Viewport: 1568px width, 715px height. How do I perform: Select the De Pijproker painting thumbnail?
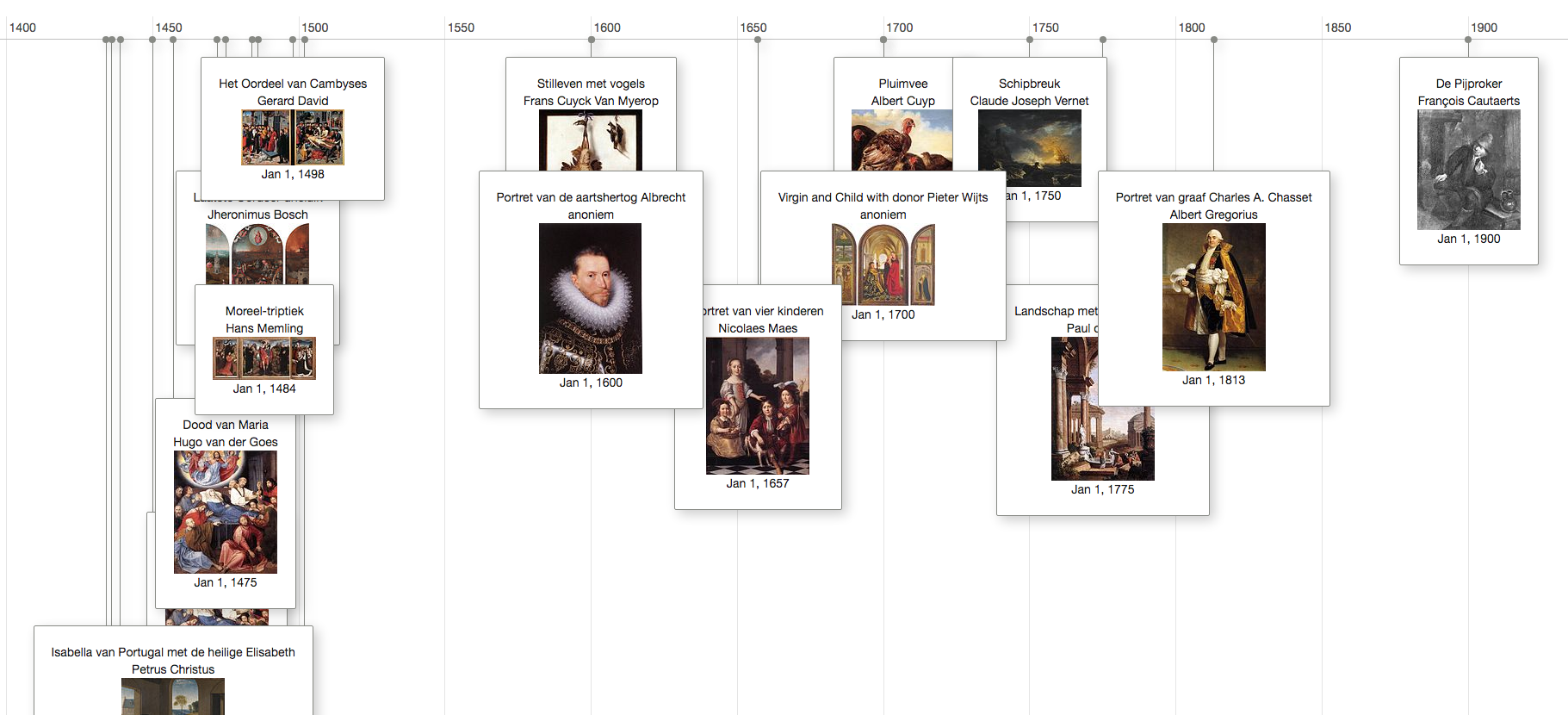(1469, 170)
